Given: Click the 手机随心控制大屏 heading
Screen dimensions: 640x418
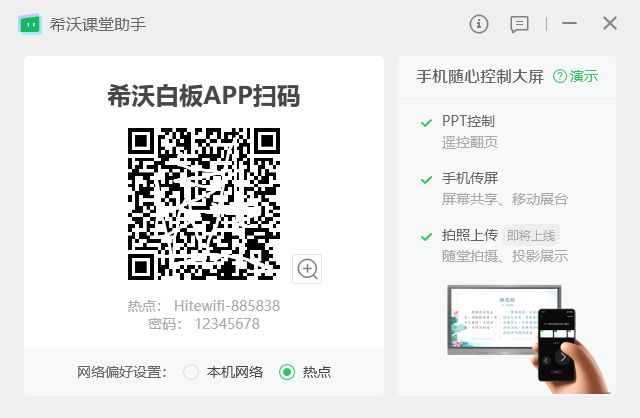Looking at the screenshot, I should tap(480, 77).
